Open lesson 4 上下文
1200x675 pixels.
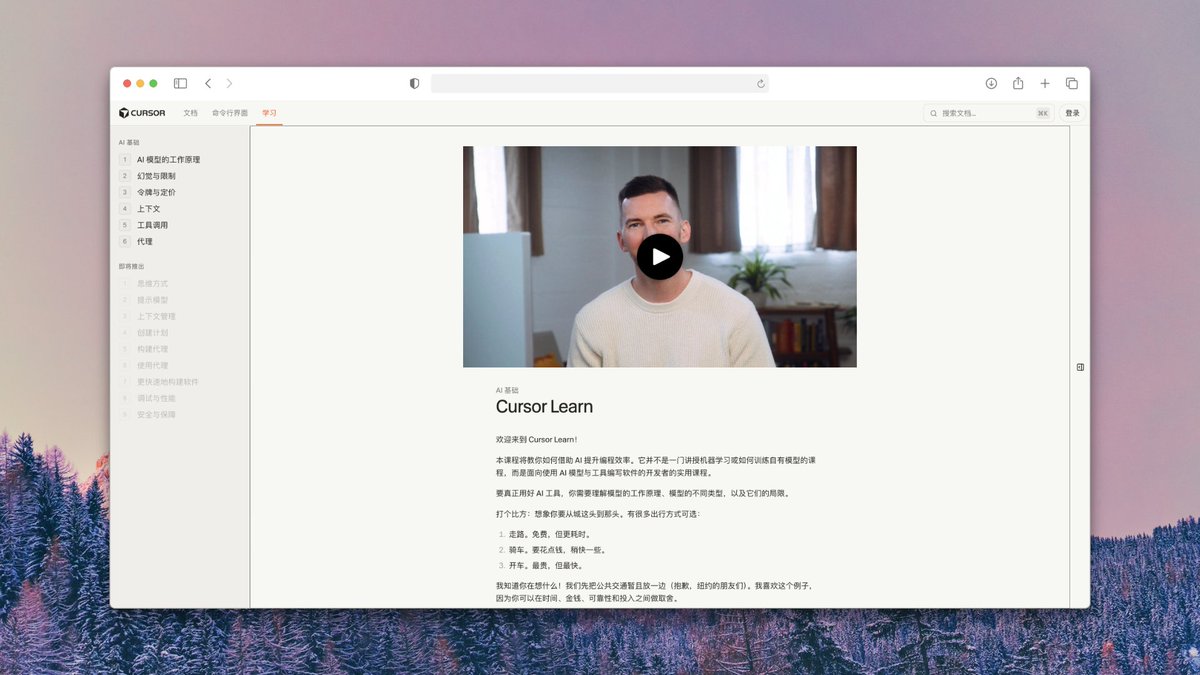click(x=149, y=208)
